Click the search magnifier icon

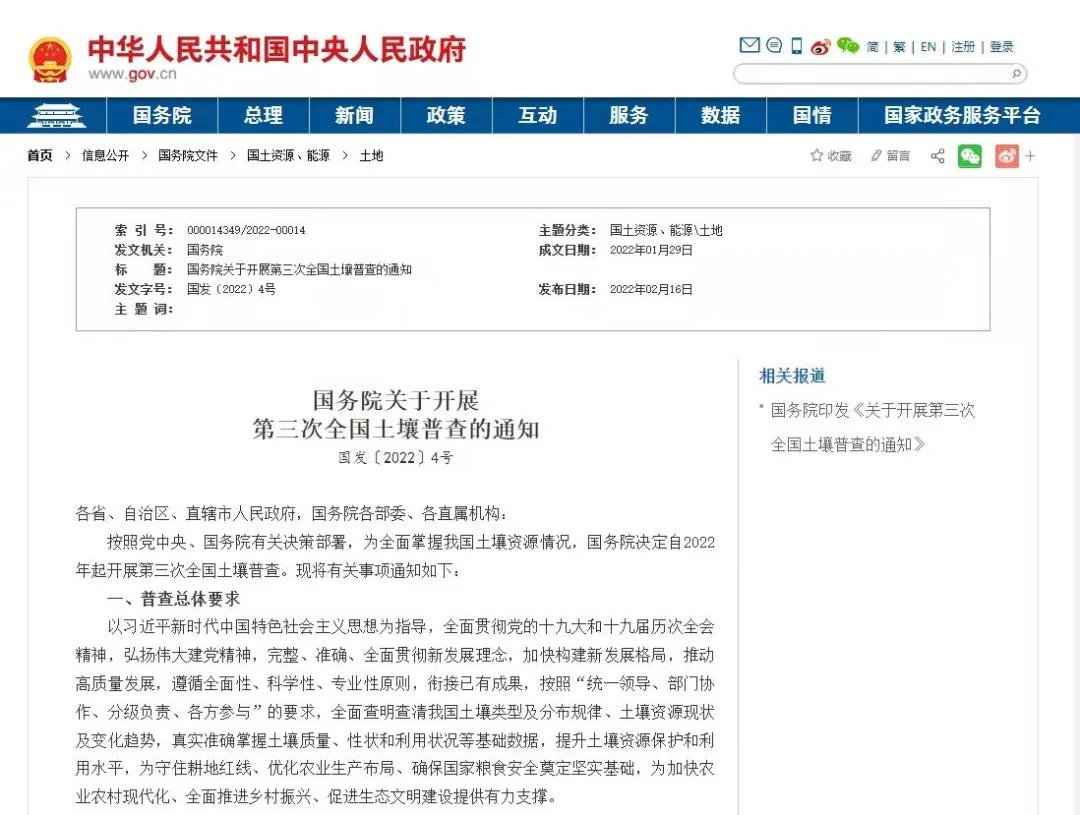(x=1016, y=73)
